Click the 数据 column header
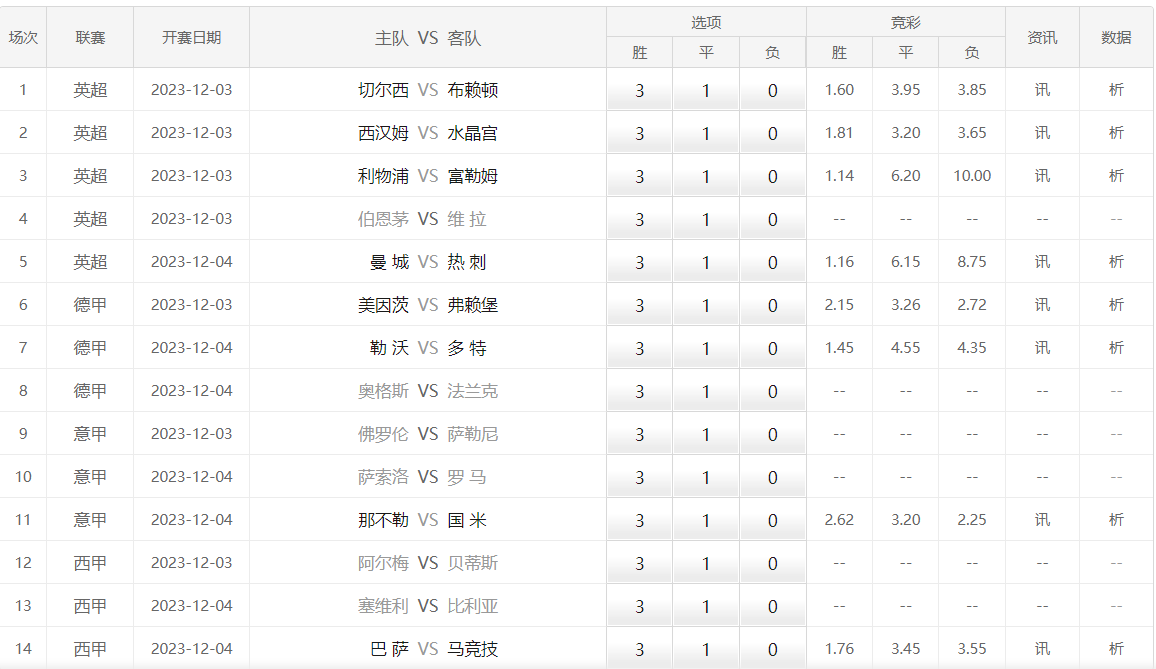The height and width of the screenshot is (669, 1156). (1116, 38)
